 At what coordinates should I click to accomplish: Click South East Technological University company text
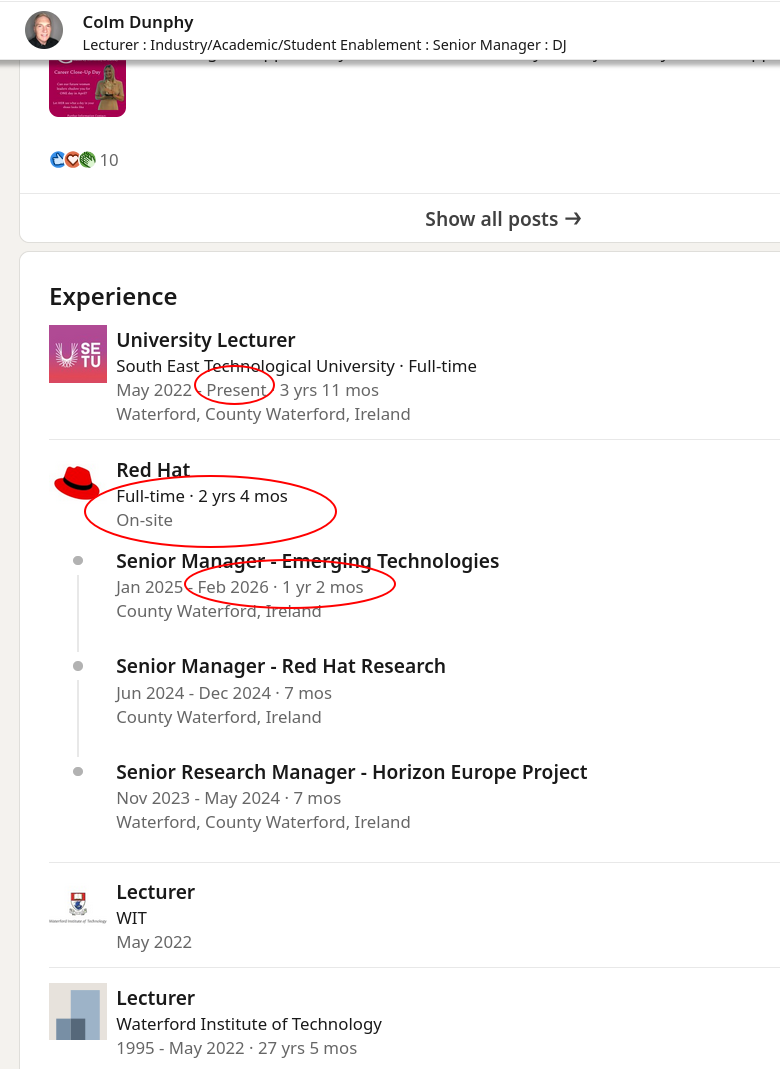[x=255, y=366]
